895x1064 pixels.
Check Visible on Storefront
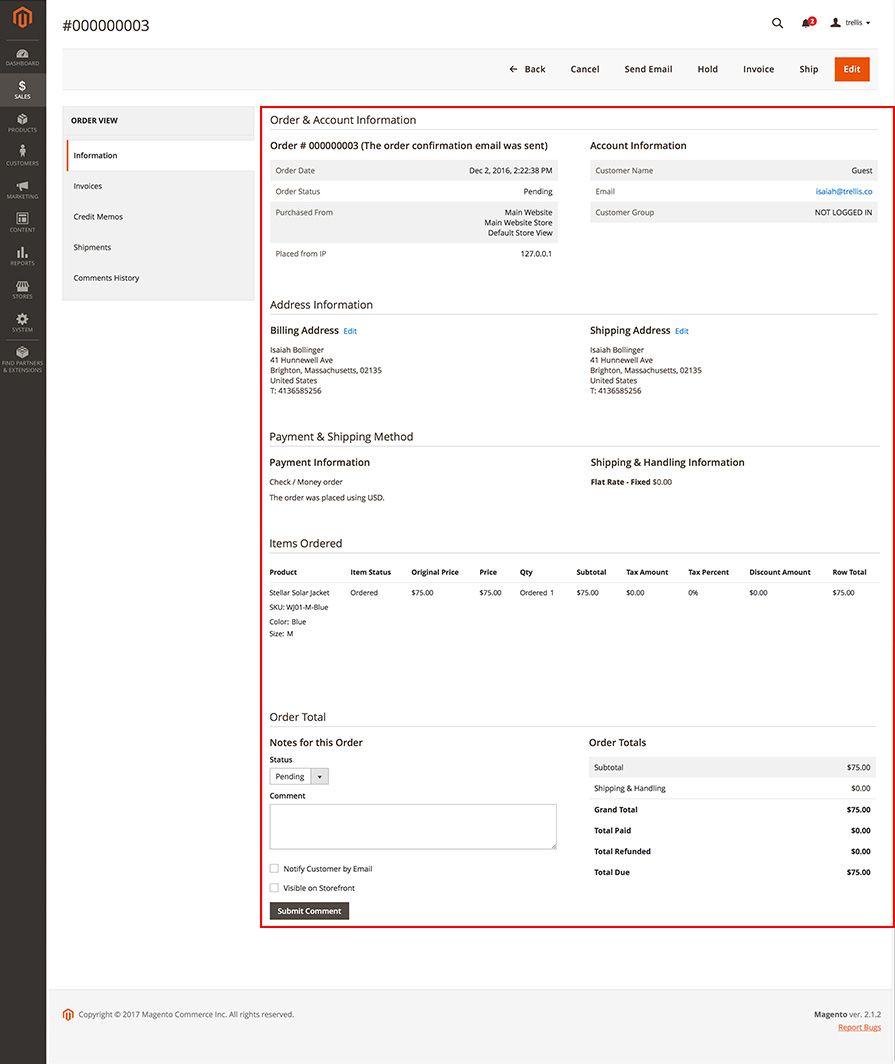coord(274,887)
